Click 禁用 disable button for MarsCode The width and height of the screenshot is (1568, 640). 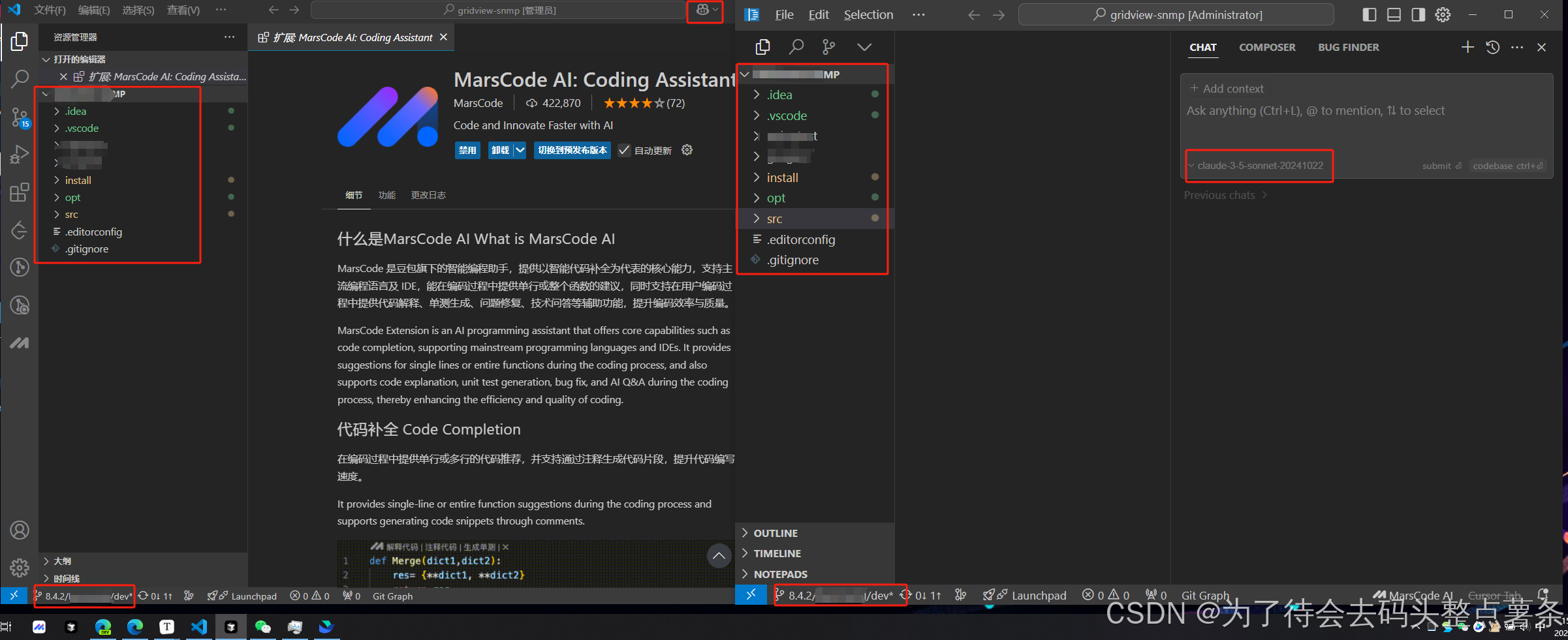pos(467,150)
